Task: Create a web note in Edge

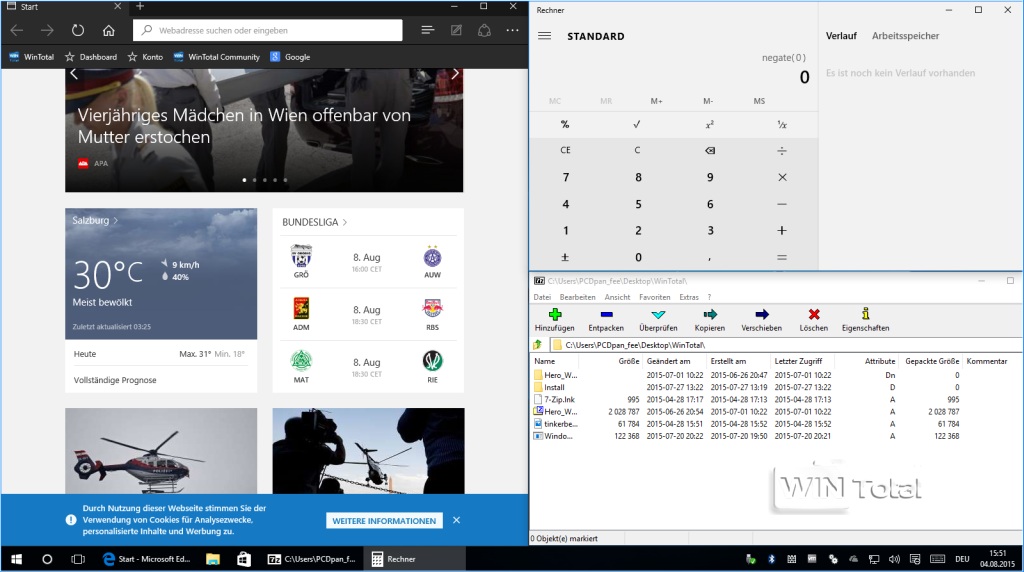Action: (x=456, y=30)
